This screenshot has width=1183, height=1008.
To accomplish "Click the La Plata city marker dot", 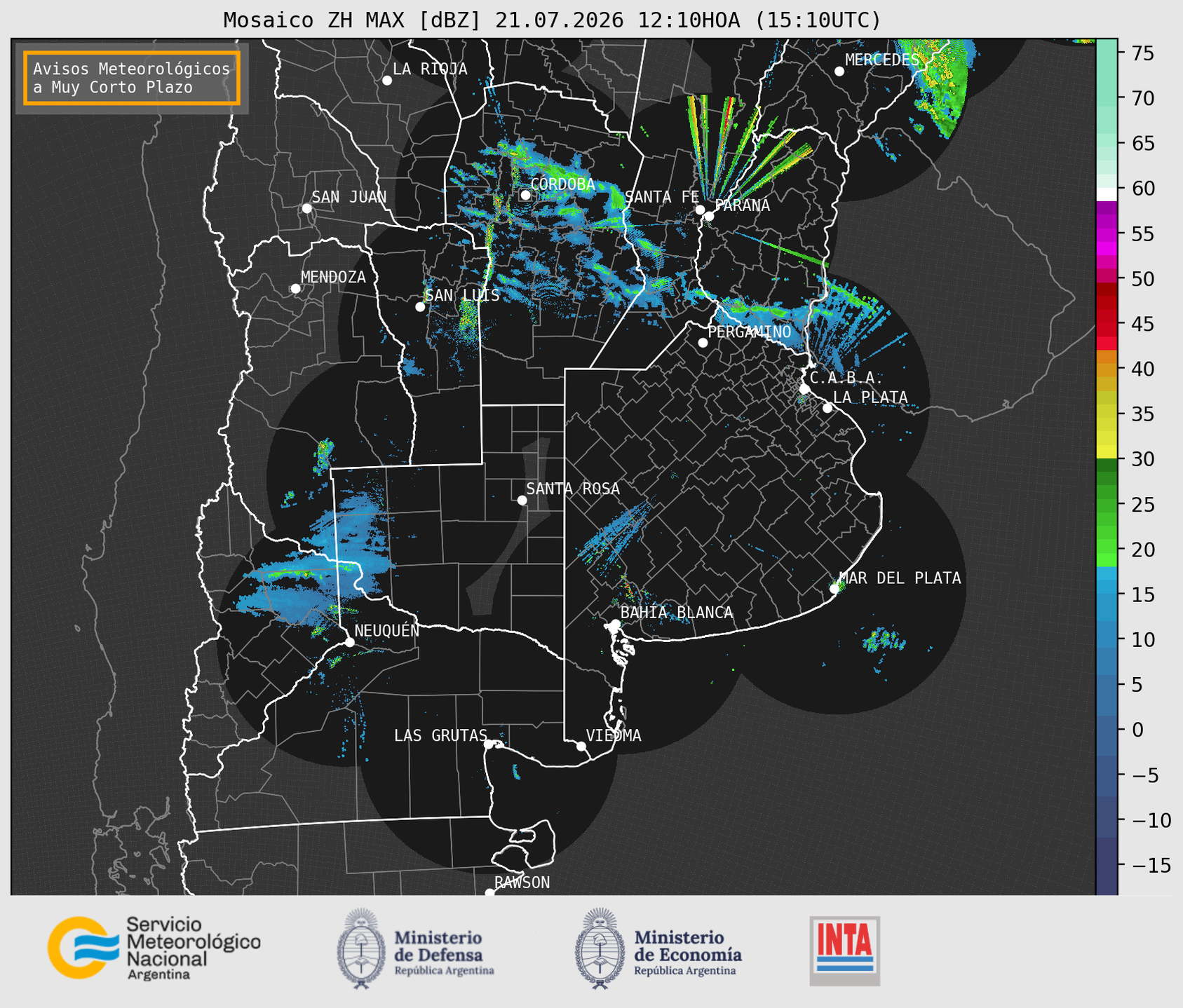I will point(827,408).
